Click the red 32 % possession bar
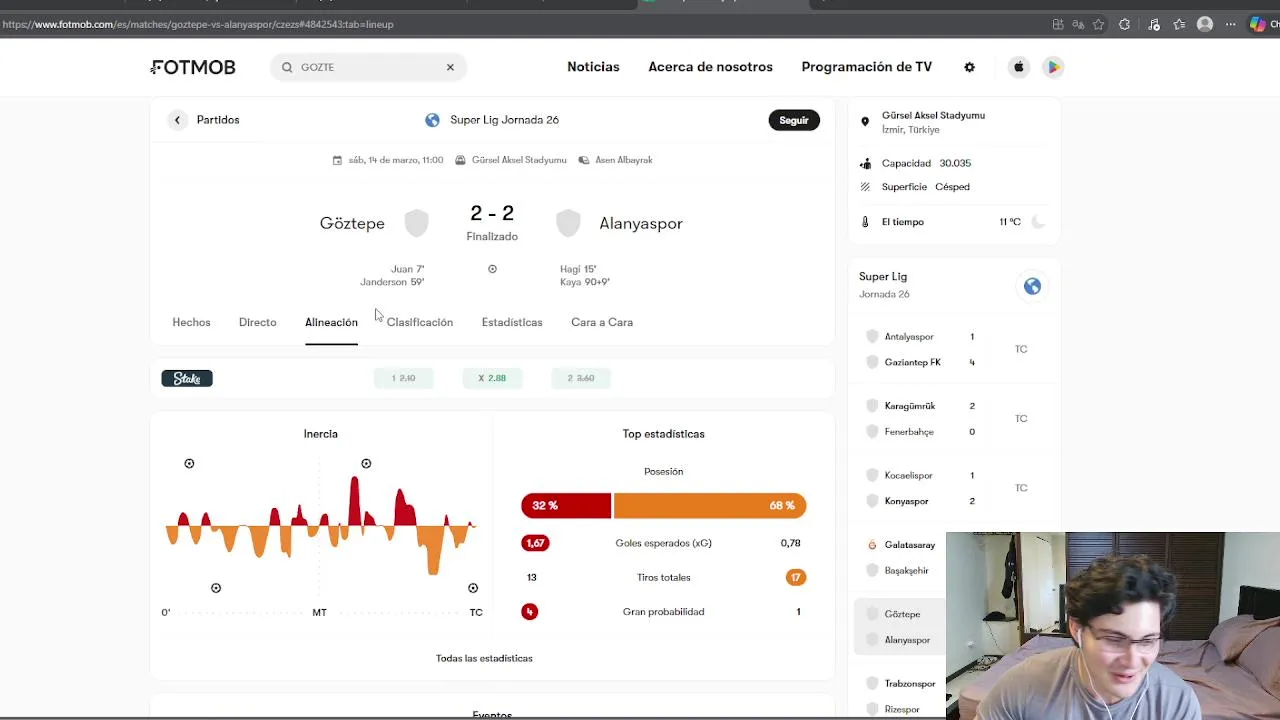Screen dimensions: 1280x720 566,505
